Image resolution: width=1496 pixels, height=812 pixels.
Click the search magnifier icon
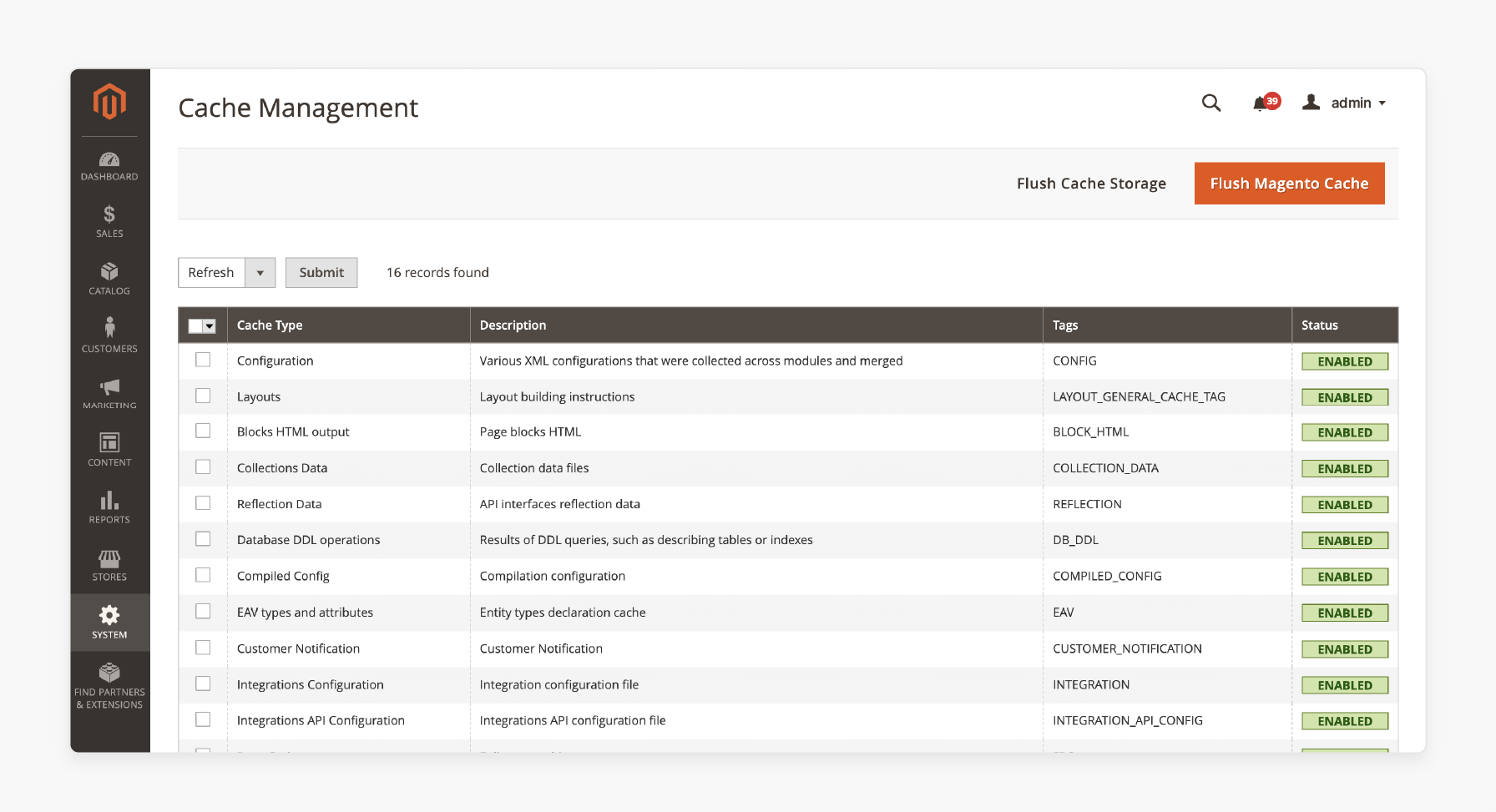point(1211,103)
